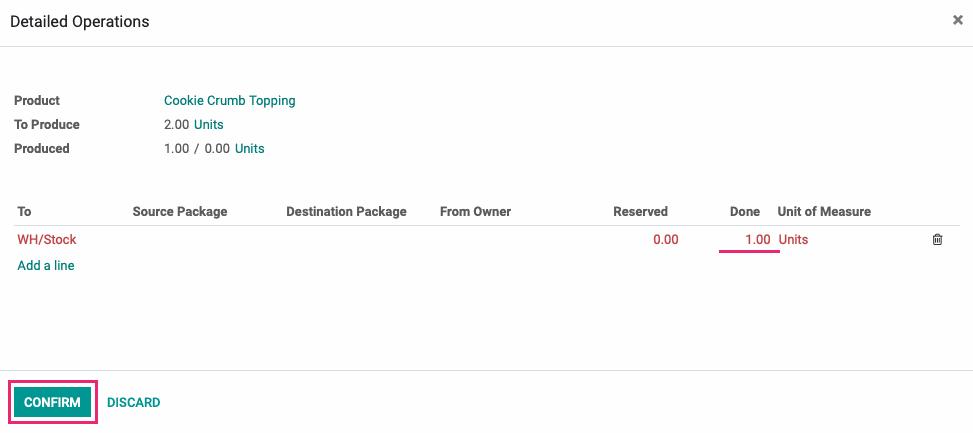
Task: Sort by the Unit of Measure column header
Action: (824, 212)
